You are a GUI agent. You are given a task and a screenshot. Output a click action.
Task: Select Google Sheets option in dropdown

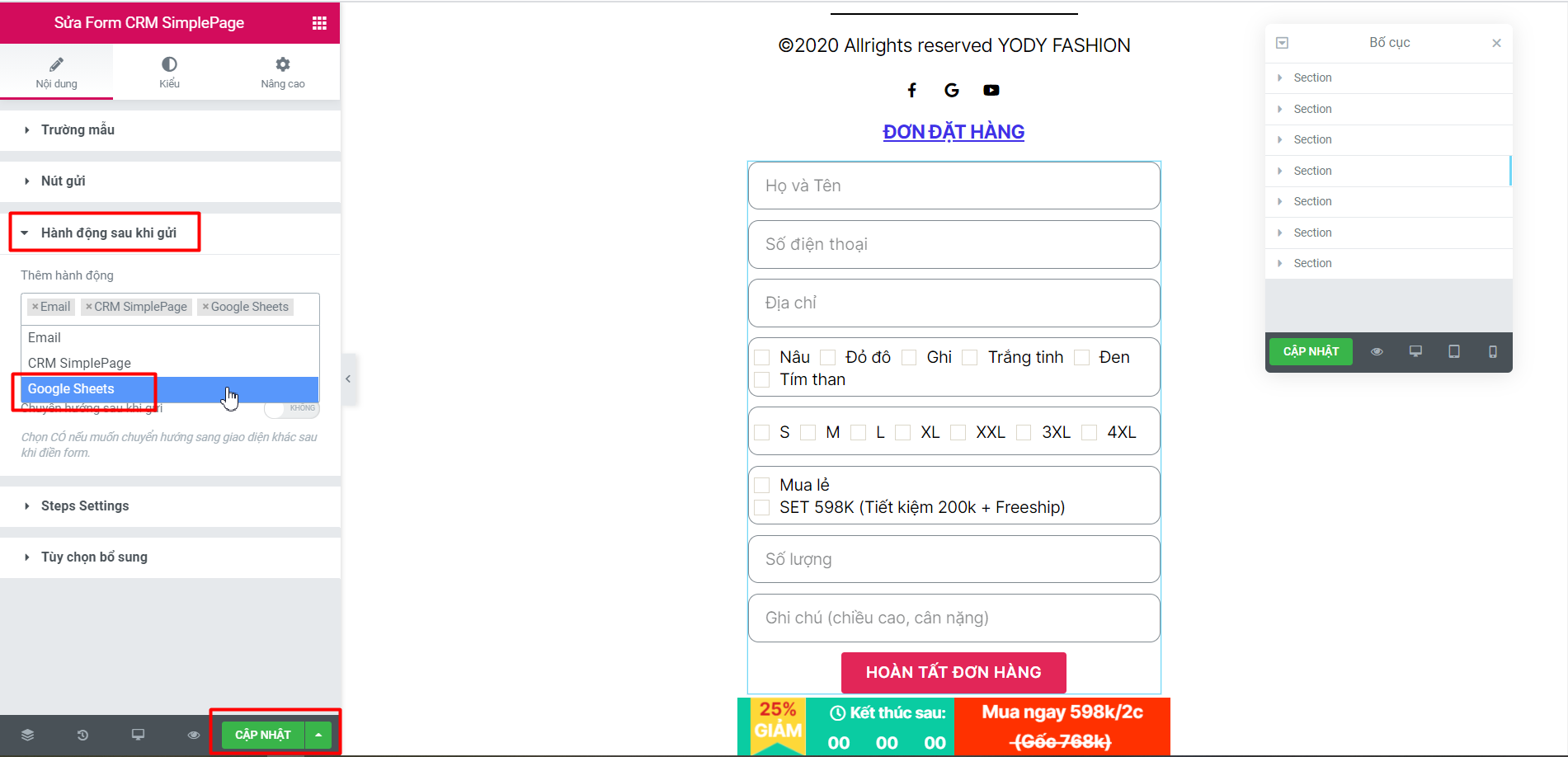point(170,389)
